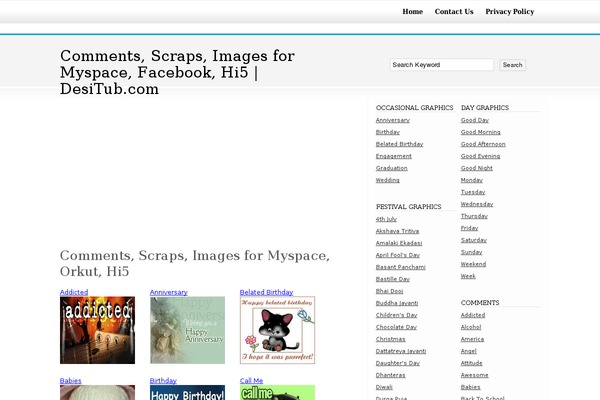Click the addicted guitar thumbnail image
Screen dimensions: 600x400
[97, 330]
